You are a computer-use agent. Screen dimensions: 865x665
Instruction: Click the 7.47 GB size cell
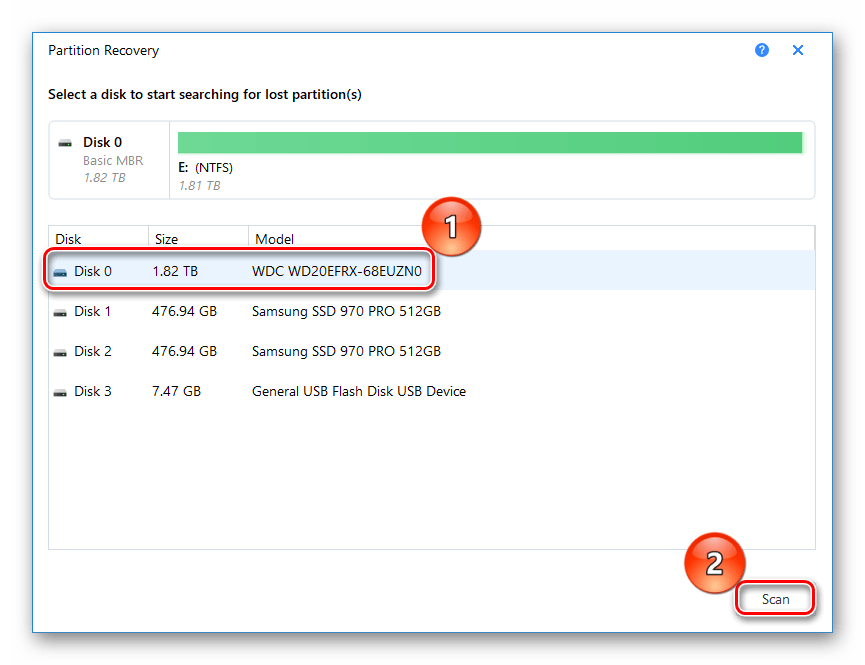pyautogui.click(x=177, y=391)
